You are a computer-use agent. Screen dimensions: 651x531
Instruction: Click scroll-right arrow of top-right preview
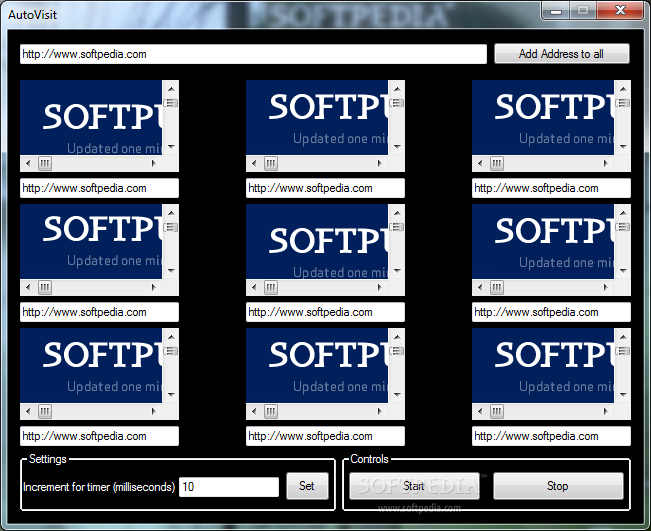pyautogui.click(x=605, y=163)
